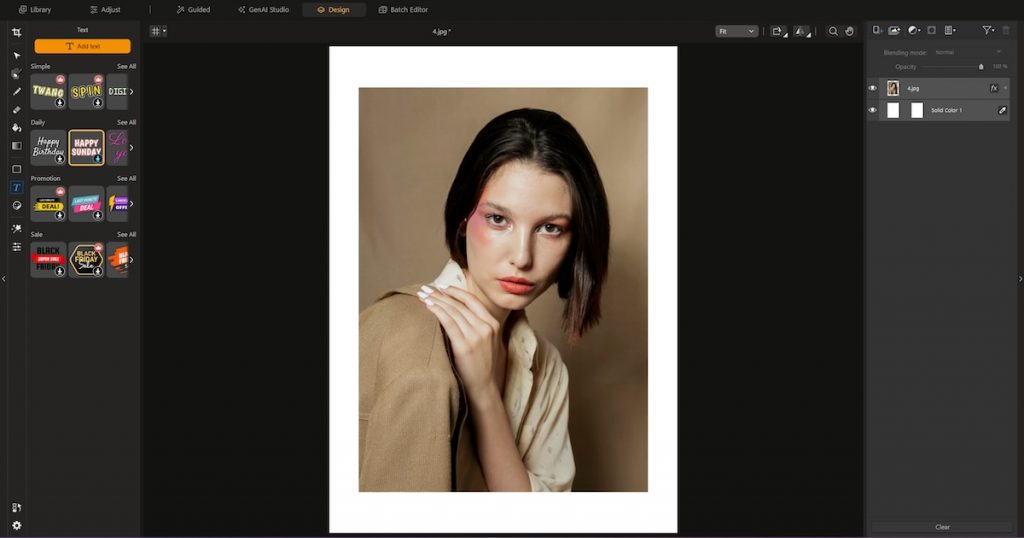Switch to the GenAI Studio tab
The height and width of the screenshot is (538, 1024).
[x=263, y=9]
